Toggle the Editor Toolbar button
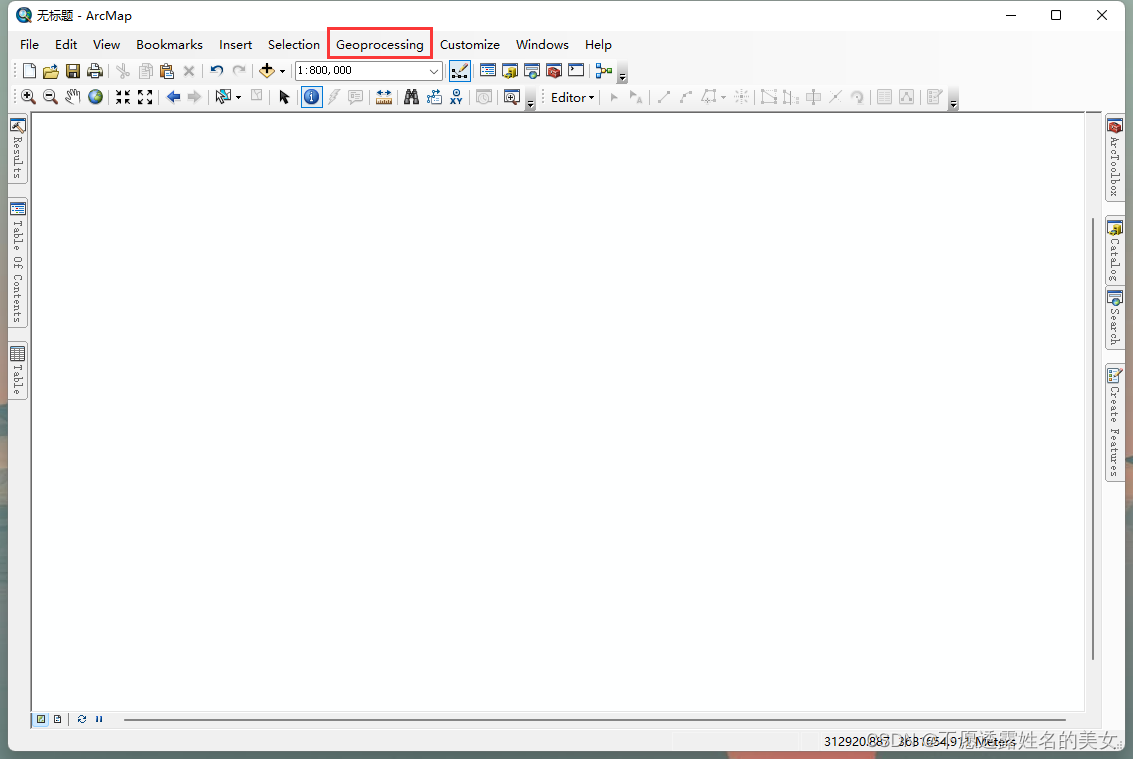This screenshot has width=1133, height=759. pyautogui.click(x=460, y=71)
